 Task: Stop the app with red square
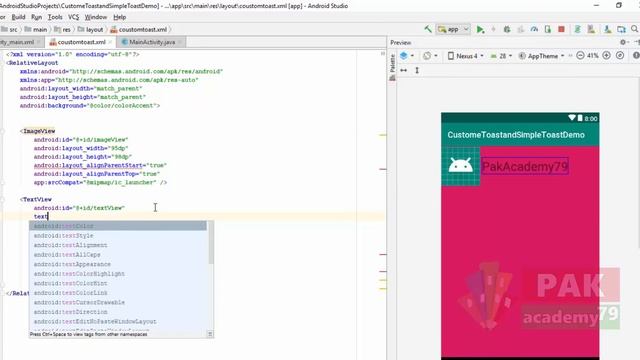(x=562, y=29)
